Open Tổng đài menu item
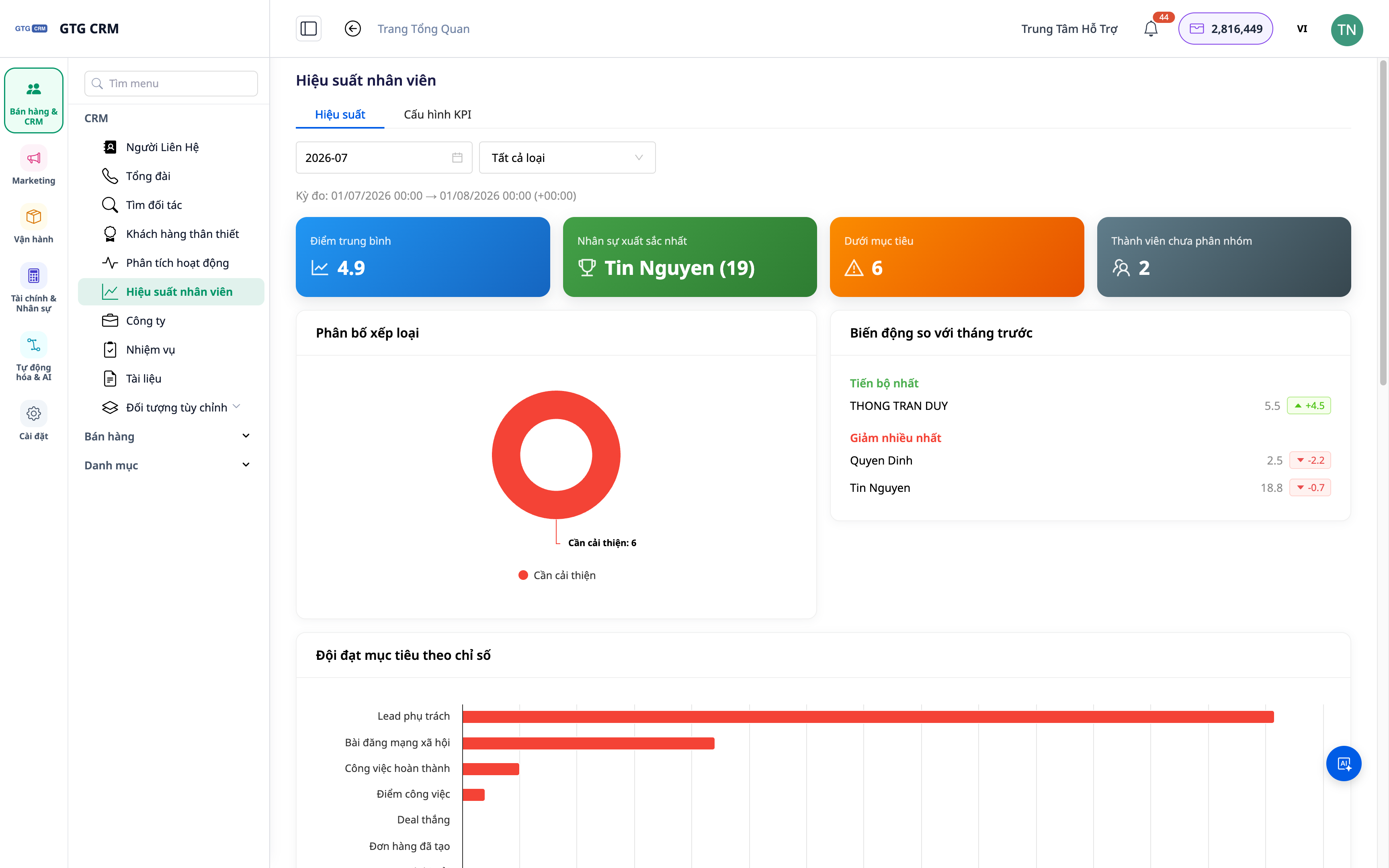1389x868 pixels. pyautogui.click(x=171, y=176)
